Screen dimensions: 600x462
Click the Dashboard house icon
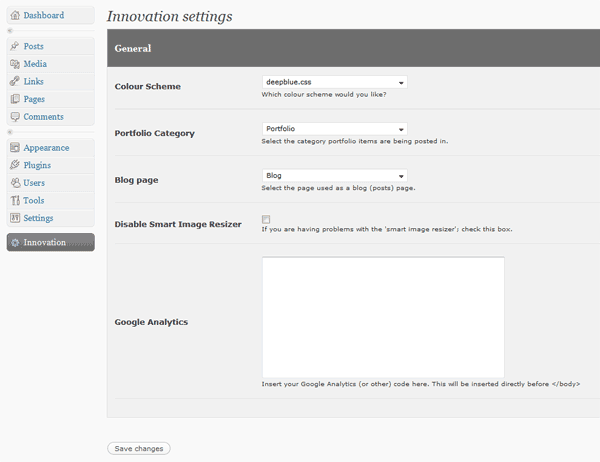point(15,15)
